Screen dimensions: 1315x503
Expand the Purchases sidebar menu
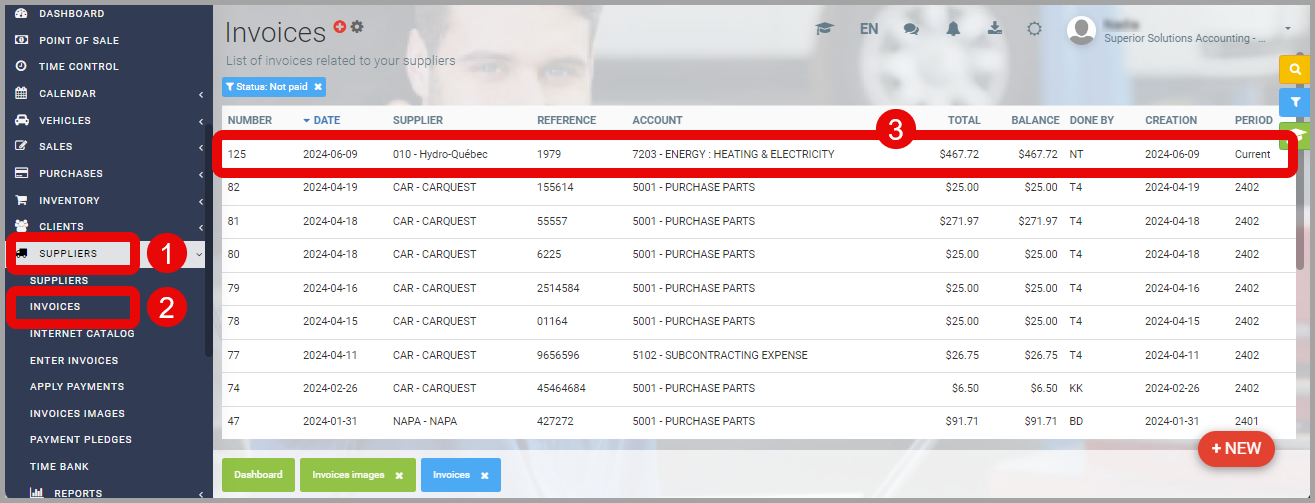[108, 173]
